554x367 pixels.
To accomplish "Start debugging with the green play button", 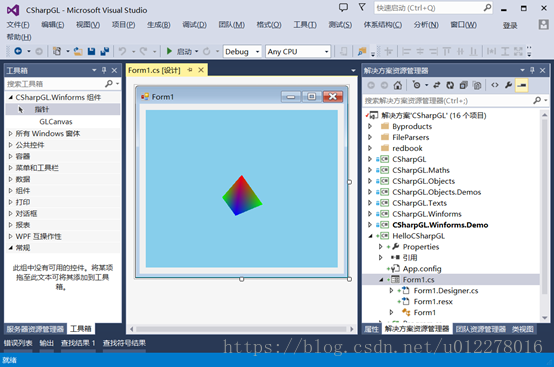I will pyautogui.click(x=169, y=51).
